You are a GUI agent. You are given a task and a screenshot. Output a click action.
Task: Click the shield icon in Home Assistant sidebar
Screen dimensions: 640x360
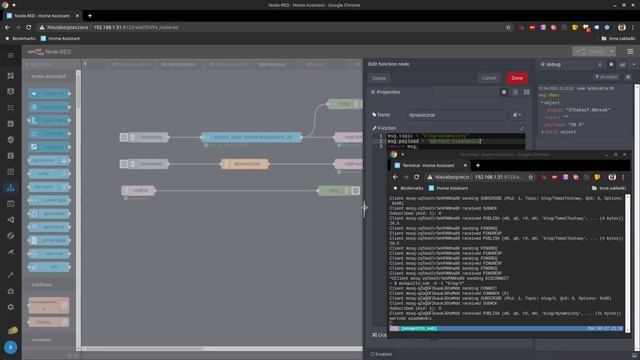pos(11,140)
